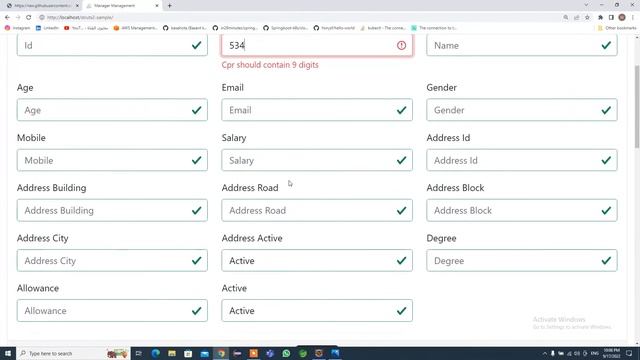Open the LinkedIn bookmark
The height and width of the screenshot is (360, 640).
[x=47, y=28]
